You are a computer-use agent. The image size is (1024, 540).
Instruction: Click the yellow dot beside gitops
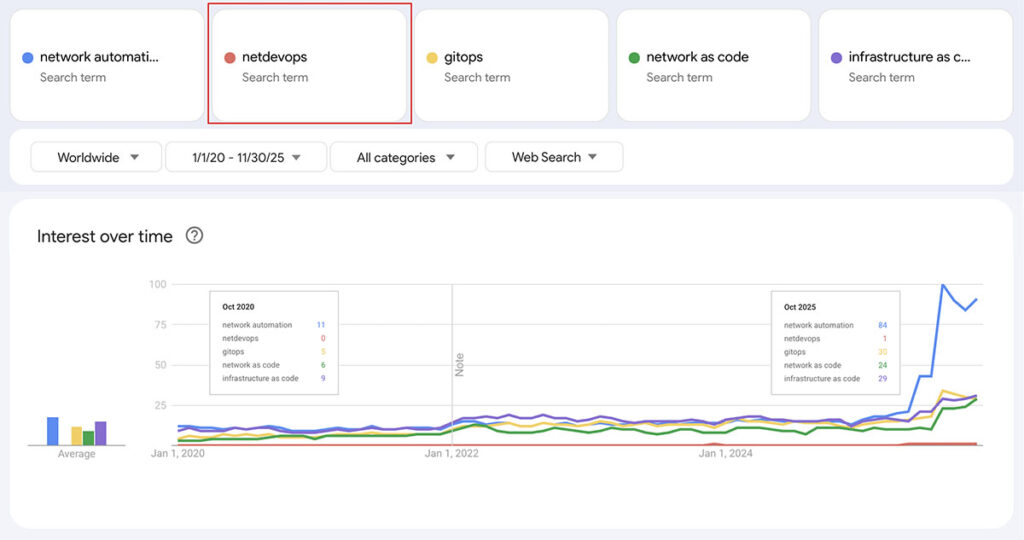coord(432,57)
